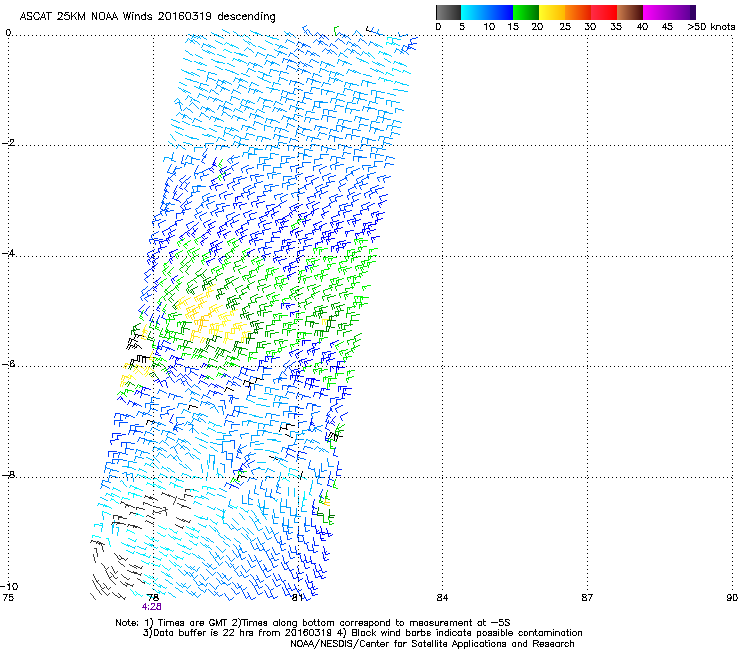Click the brown 35-40 knots legend segment
Screen dimensions: 740x650
tap(630, 12)
